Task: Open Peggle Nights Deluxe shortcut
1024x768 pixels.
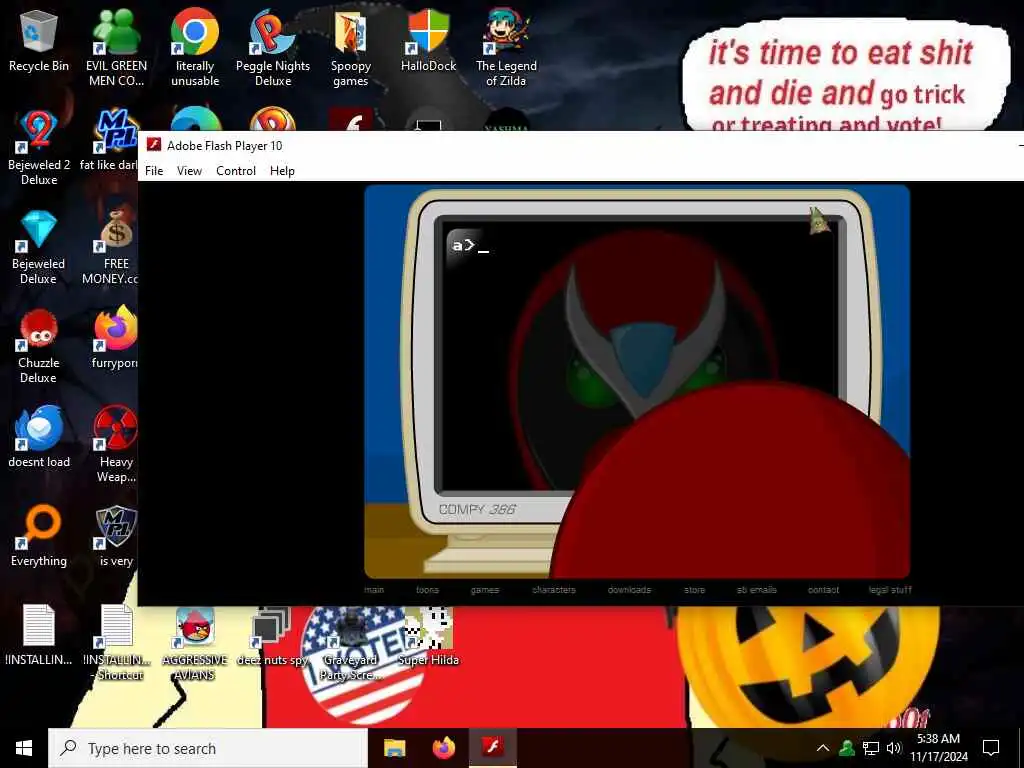Action: point(272,47)
